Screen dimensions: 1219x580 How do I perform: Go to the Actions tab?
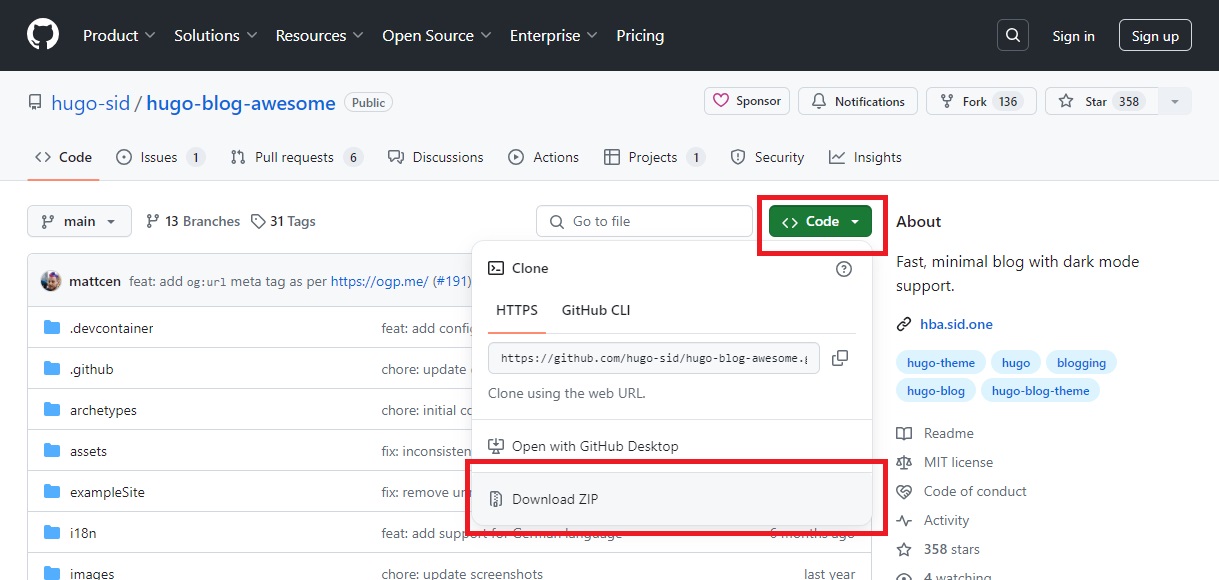[543, 157]
